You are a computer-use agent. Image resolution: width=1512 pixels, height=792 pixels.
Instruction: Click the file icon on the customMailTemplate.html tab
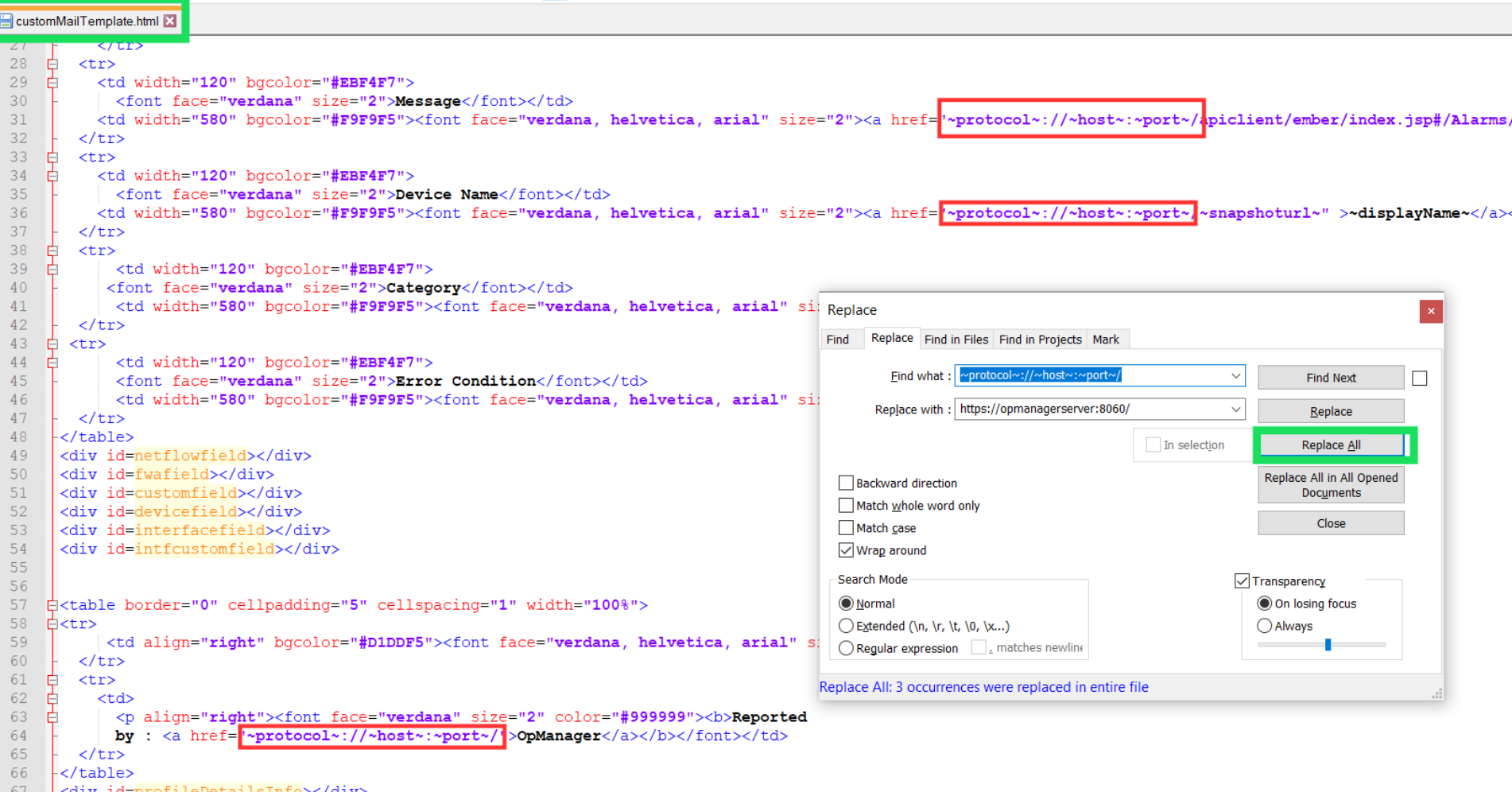coord(7,21)
